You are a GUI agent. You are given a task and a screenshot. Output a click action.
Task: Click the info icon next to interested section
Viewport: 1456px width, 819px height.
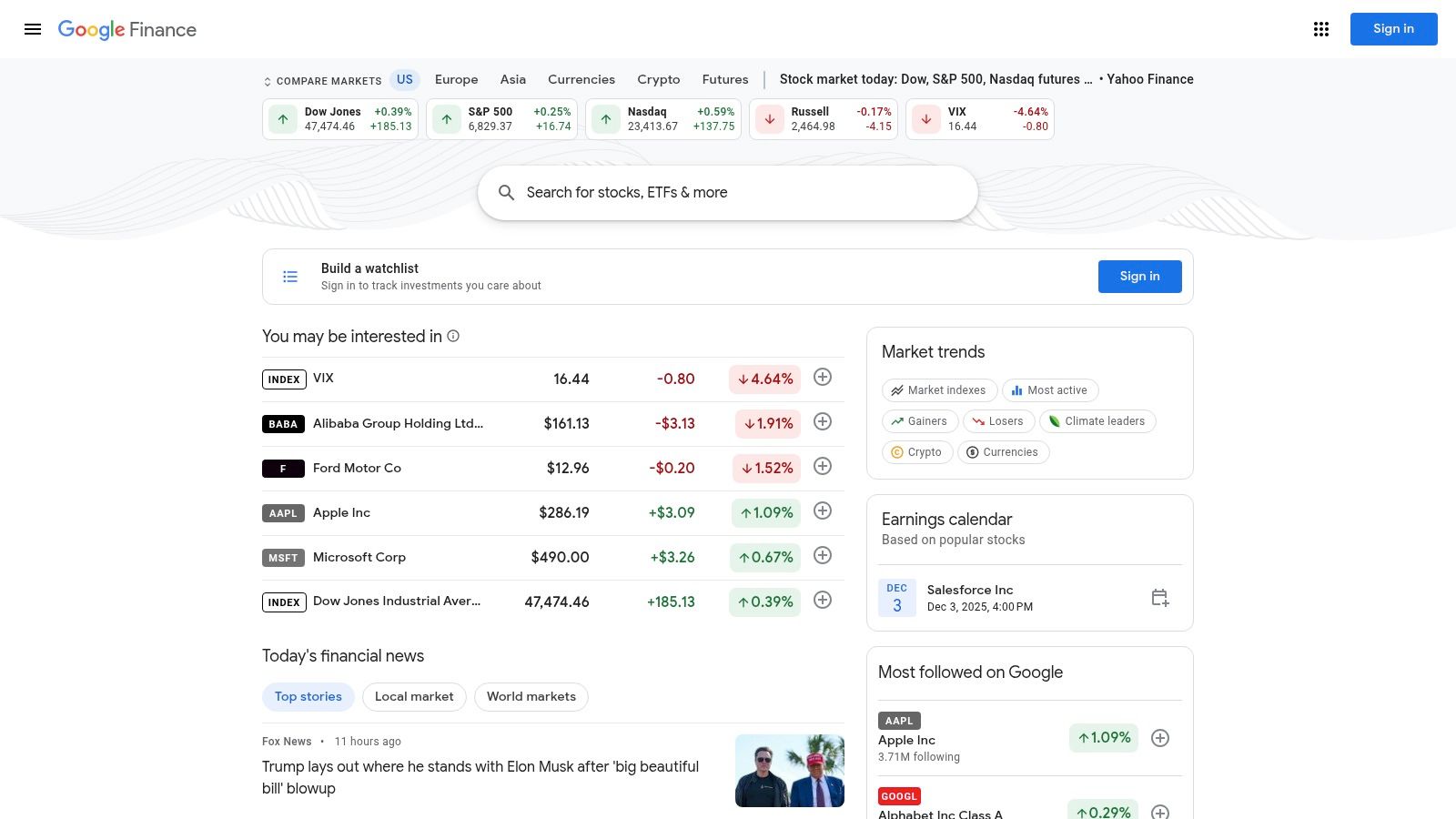pyautogui.click(x=453, y=337)
